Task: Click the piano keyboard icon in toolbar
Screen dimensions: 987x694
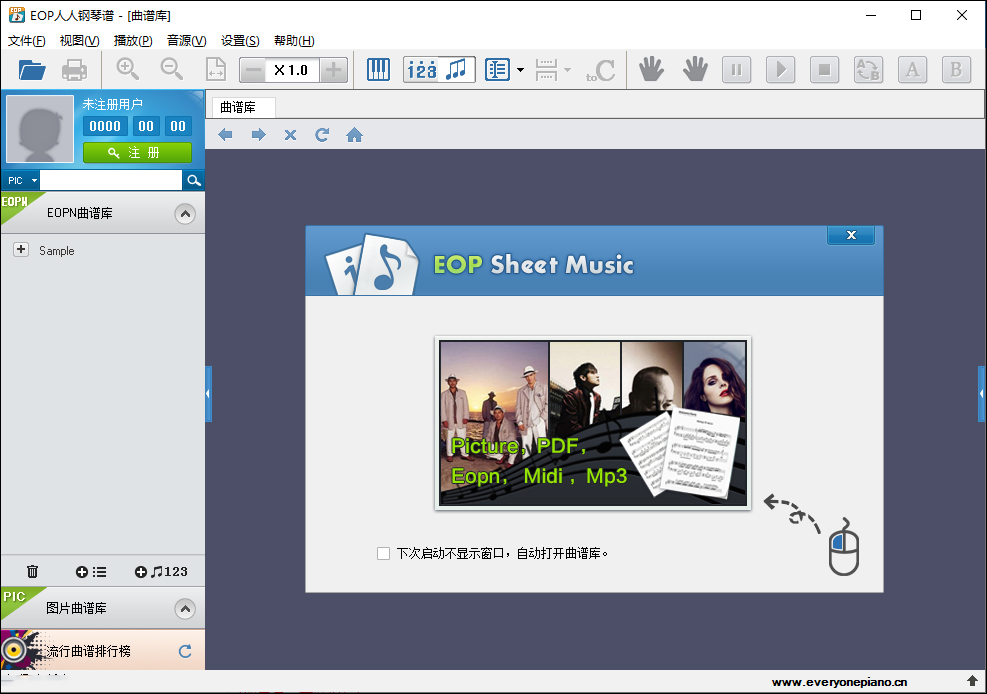Action: (378, 70)
